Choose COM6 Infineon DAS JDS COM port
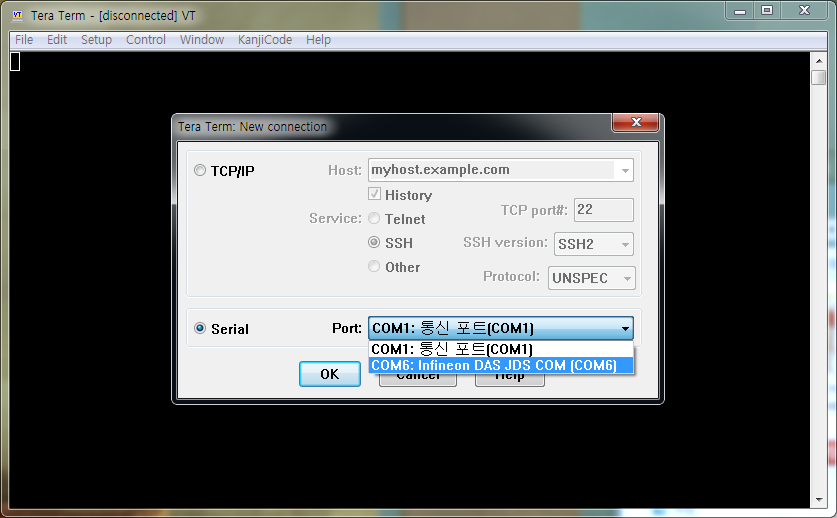The image size is (837, 518). 501,365
